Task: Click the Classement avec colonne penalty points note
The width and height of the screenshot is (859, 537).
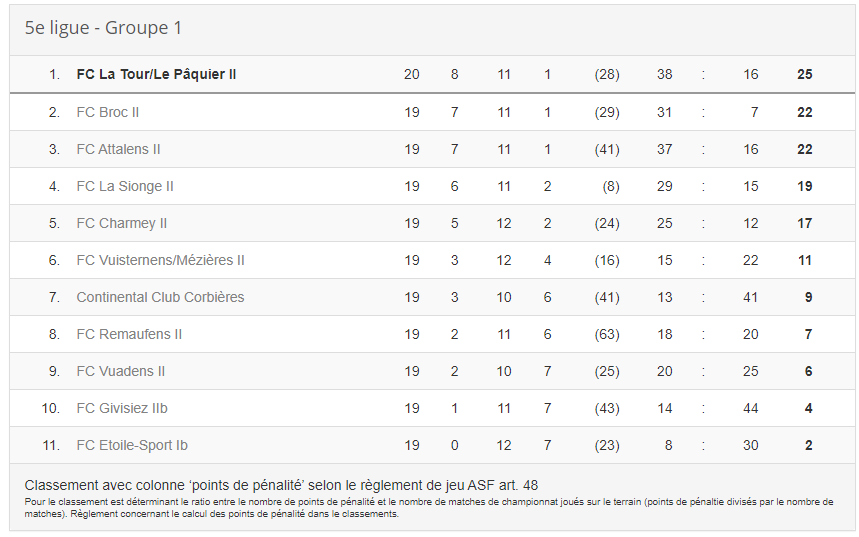Action: pyautogui.click(x=281, y=485)
